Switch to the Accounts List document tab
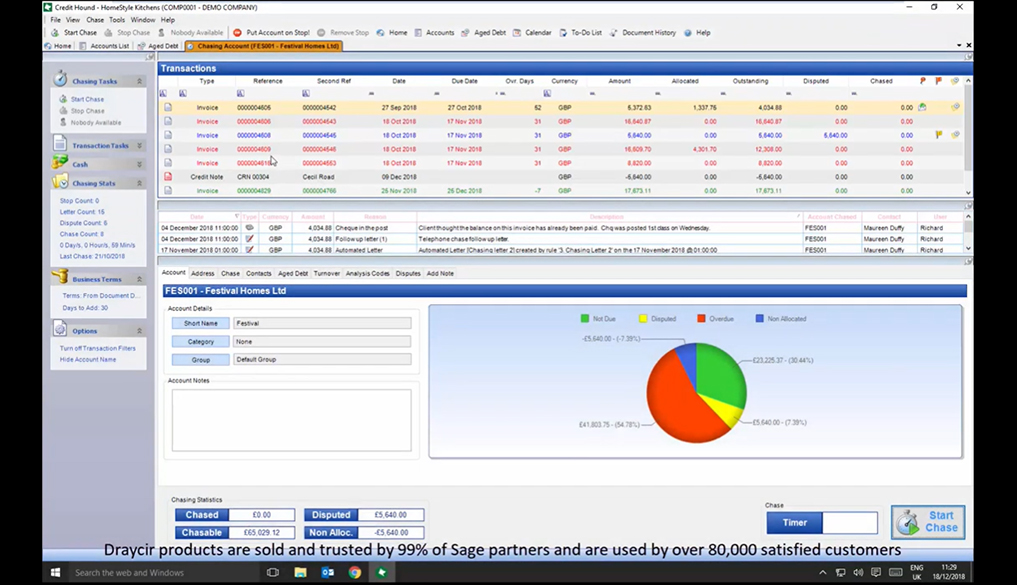The width and height of the screenshot is (1017, 585). [x=104, y=46]
